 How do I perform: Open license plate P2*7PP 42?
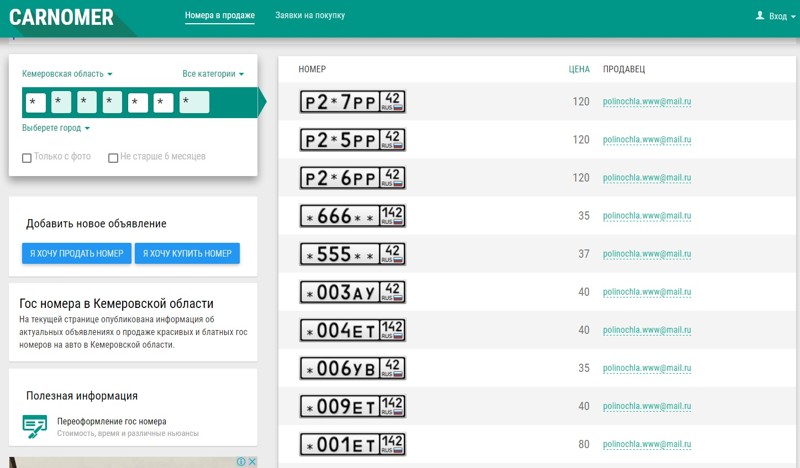pyautogui.click(x=352, y=102)
